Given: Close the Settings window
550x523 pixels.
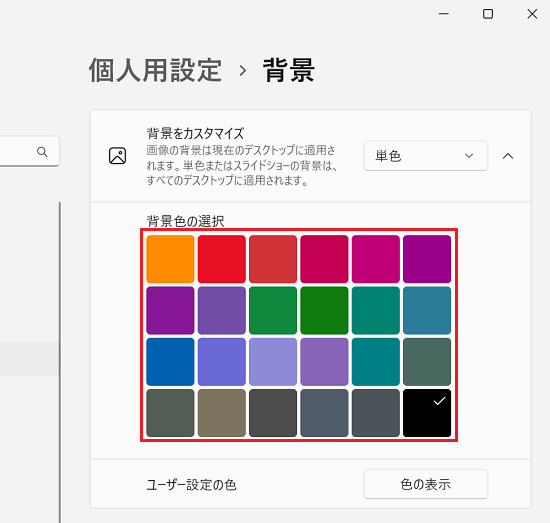Looking at the screenshot, I should pyautogui.click(x=532, y=14).
